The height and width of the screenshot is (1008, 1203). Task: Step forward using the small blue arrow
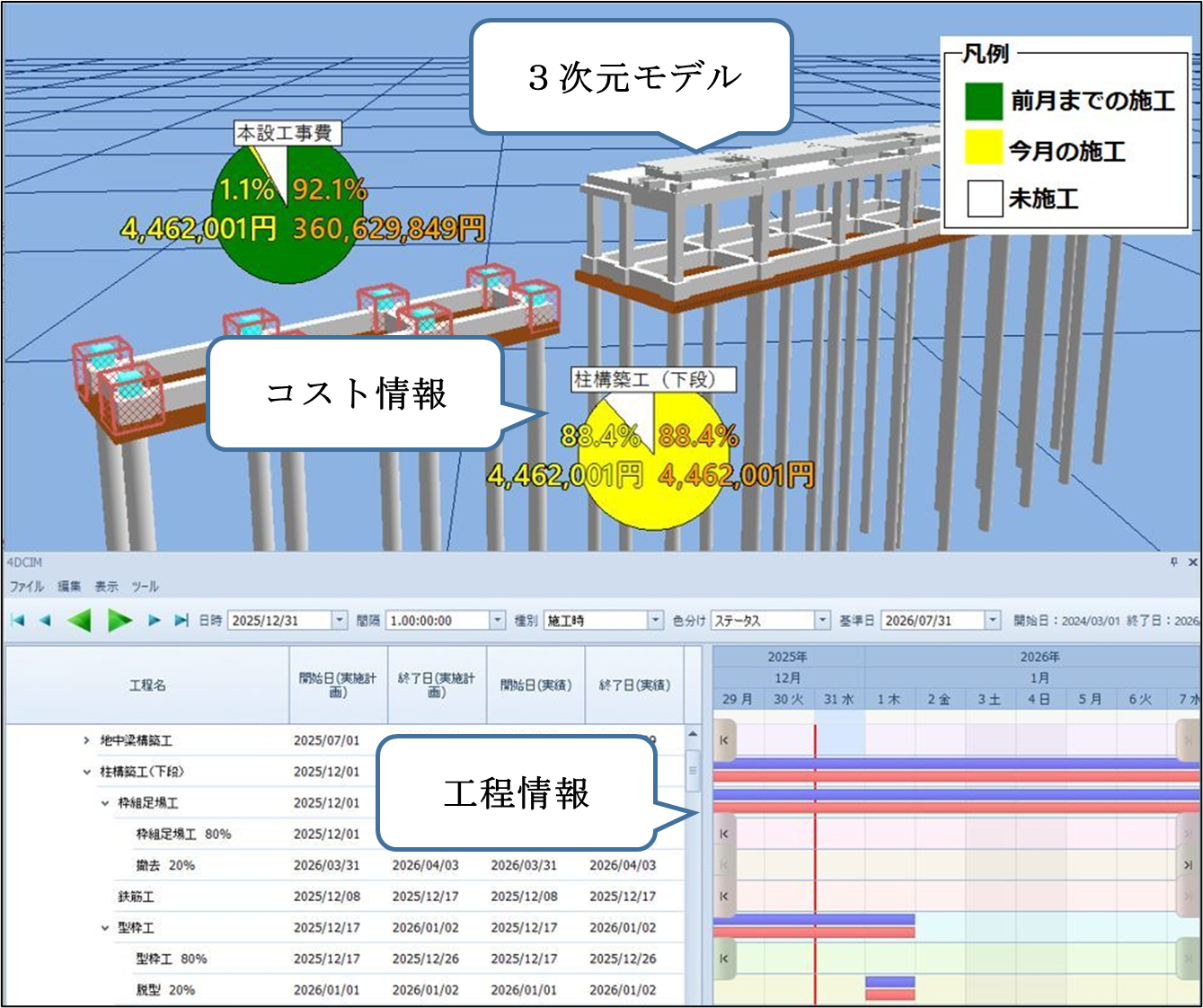tap(154, 620)
